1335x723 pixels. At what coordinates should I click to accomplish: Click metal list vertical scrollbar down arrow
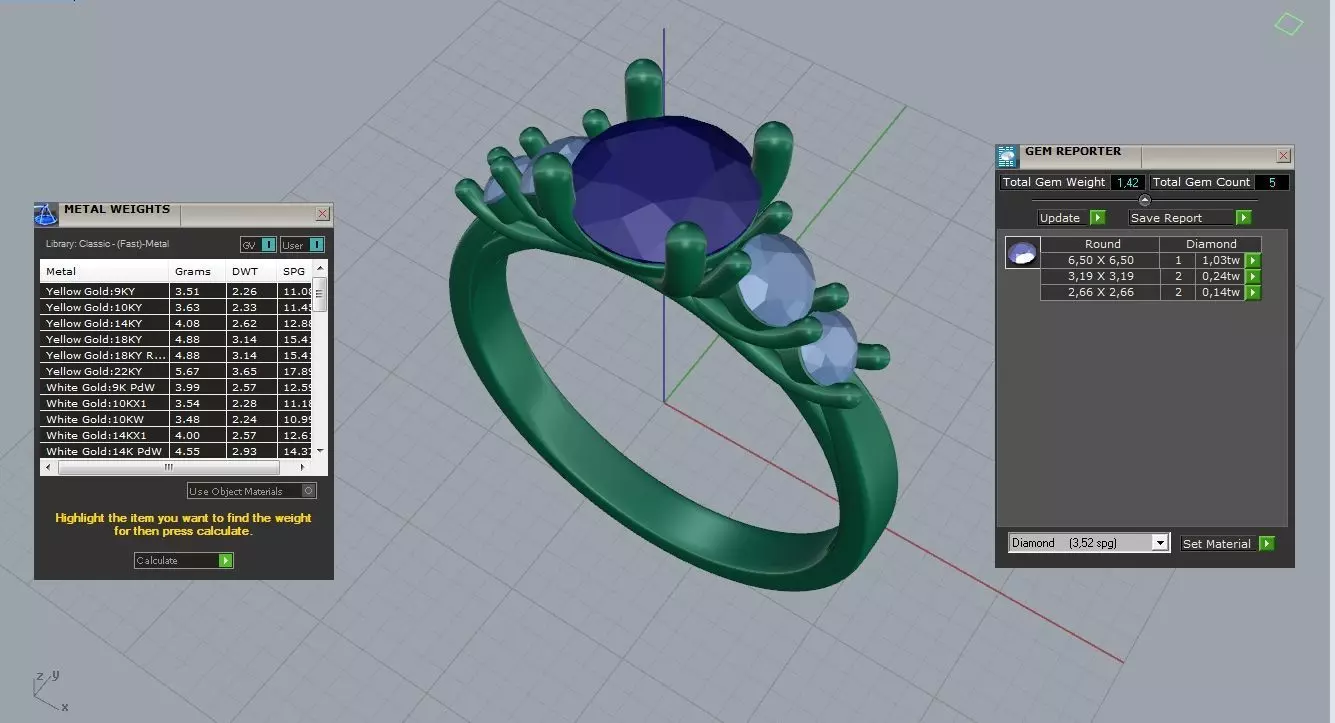tap(320, 452)
